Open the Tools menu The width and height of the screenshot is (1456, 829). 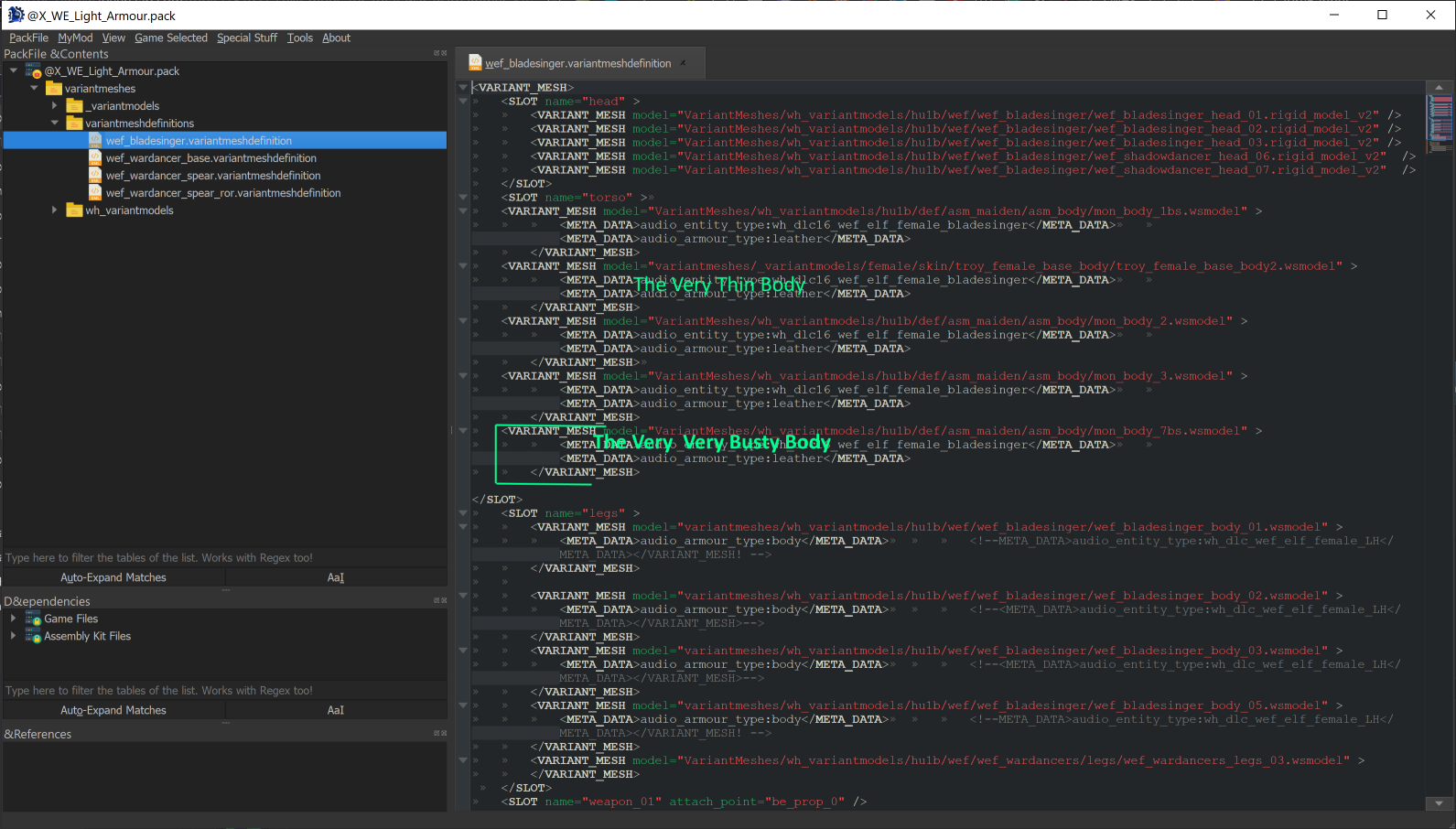[x=299, y=38]
